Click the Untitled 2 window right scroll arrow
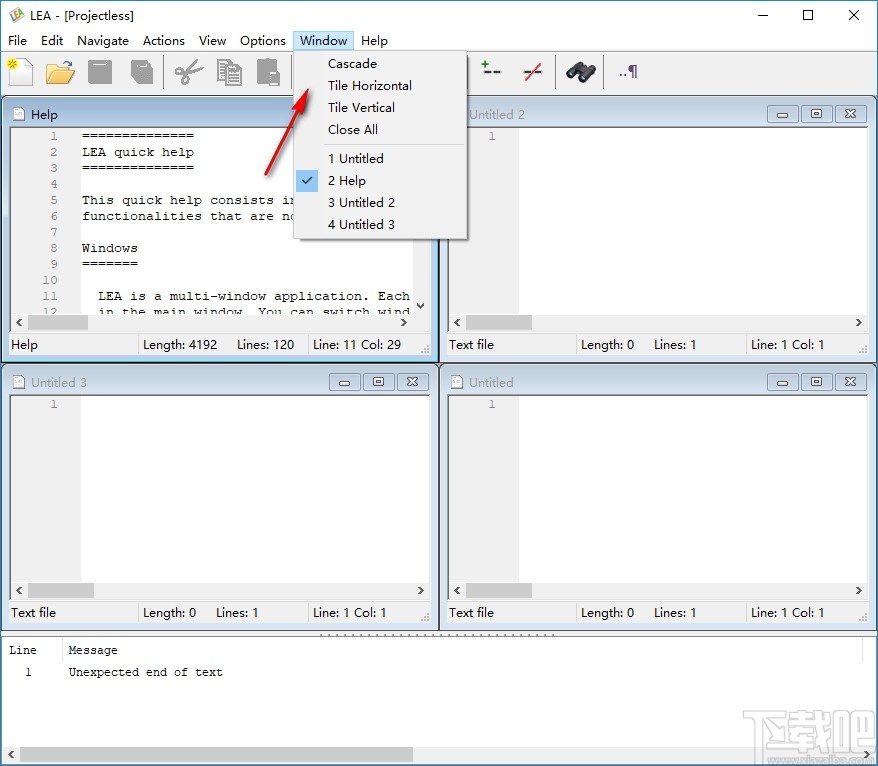878x766 pixels. click(x=858, y=323)
